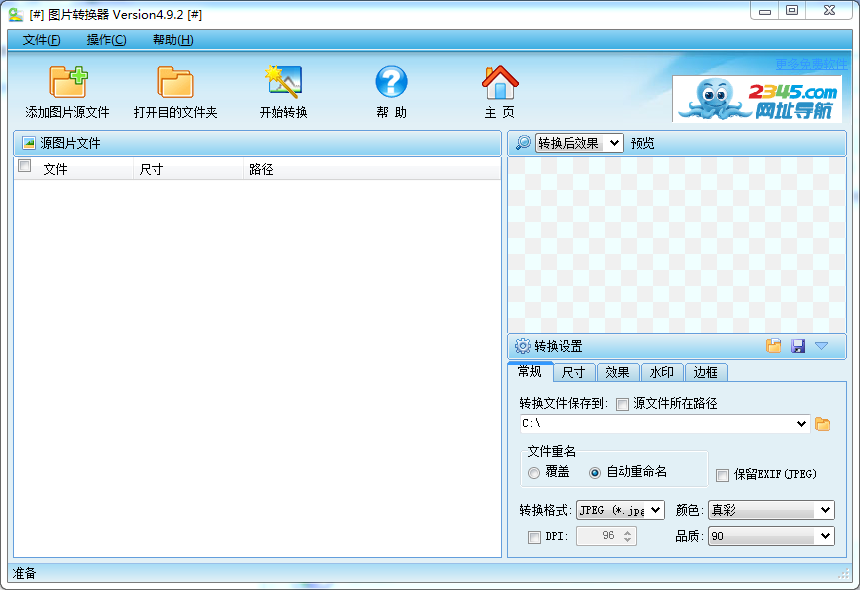Start conversion with the 开始转换 wand icon
Screen dimensions: 860x590
(x=283, y=82)
